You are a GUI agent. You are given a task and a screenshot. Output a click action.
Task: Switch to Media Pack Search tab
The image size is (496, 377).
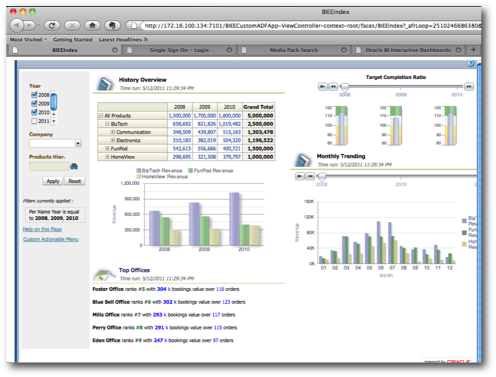coord(294,50)
